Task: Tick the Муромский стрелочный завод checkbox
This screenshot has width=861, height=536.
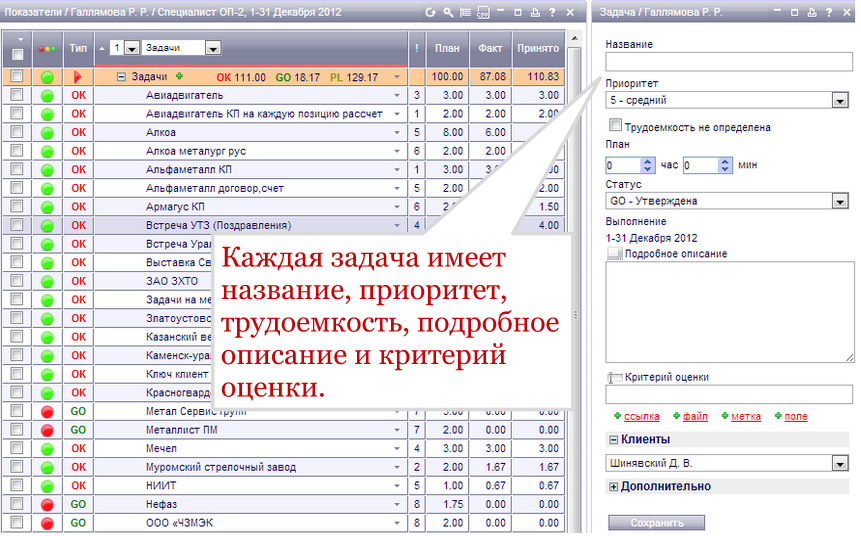Action: [x=17, y=467]
